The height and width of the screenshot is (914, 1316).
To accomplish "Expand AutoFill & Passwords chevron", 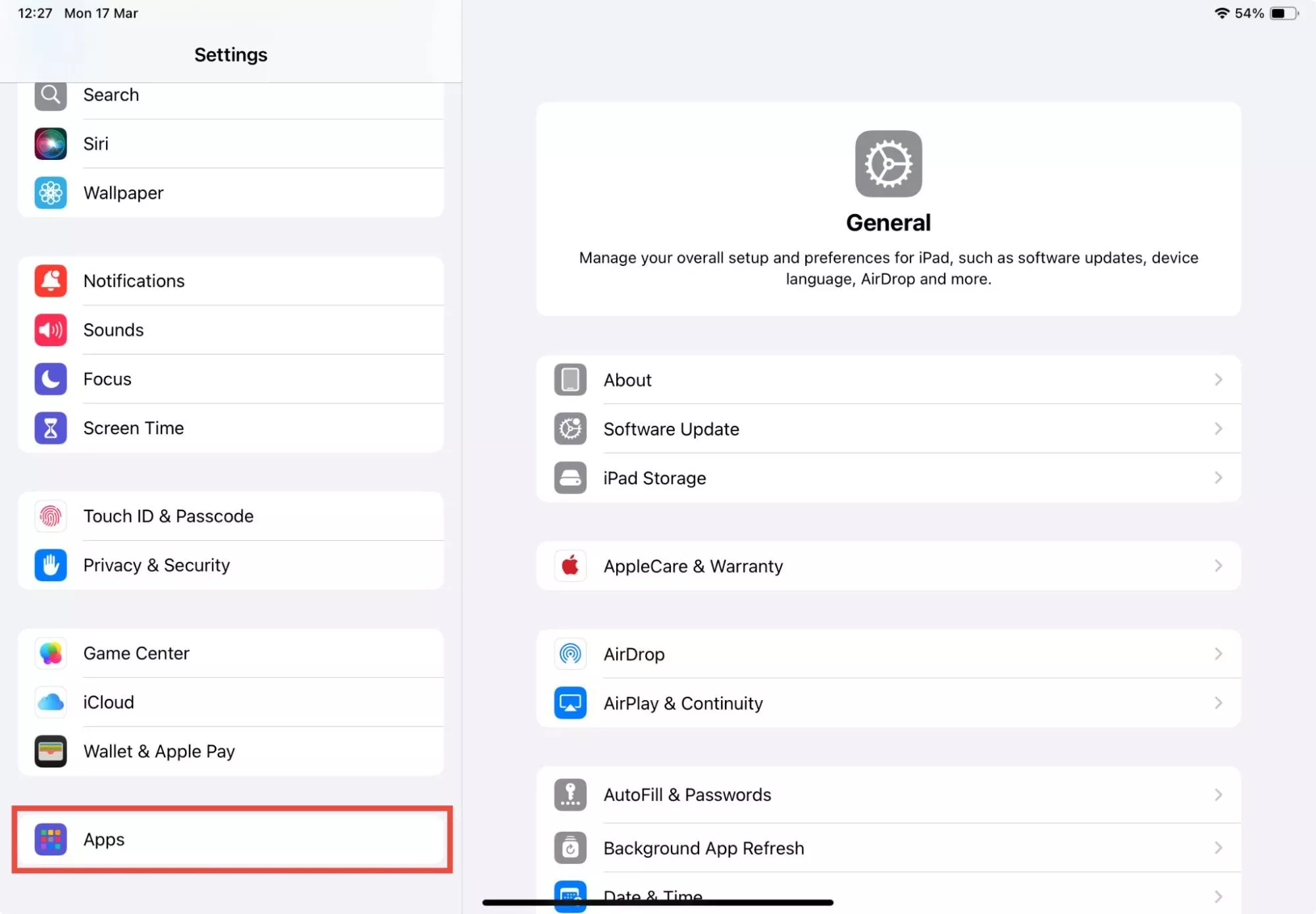I will pyautogui.click(x=1218, y=795).
